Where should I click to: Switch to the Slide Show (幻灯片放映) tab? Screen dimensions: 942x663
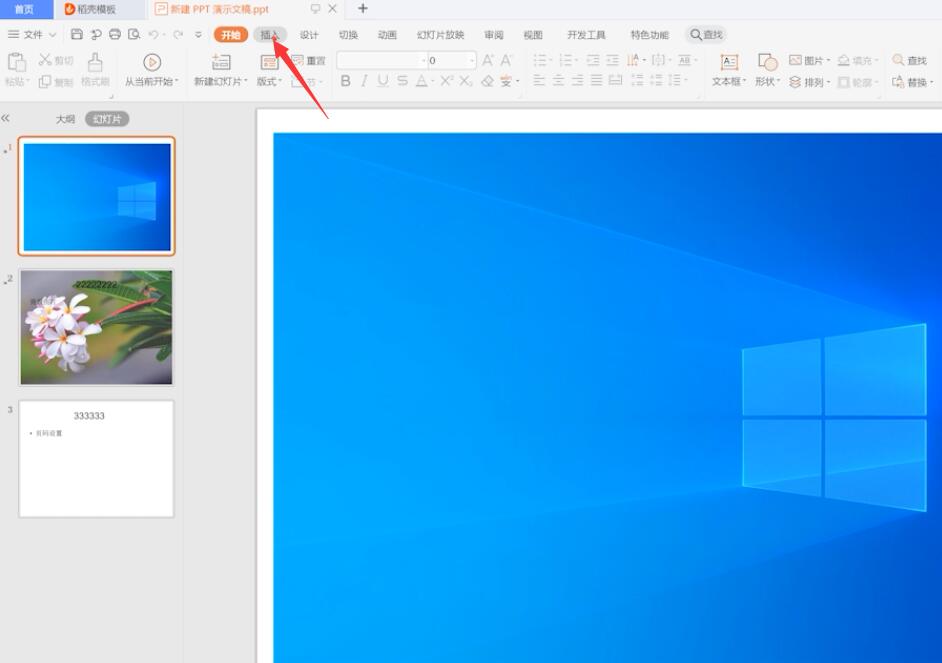click(x=440, y=35)
